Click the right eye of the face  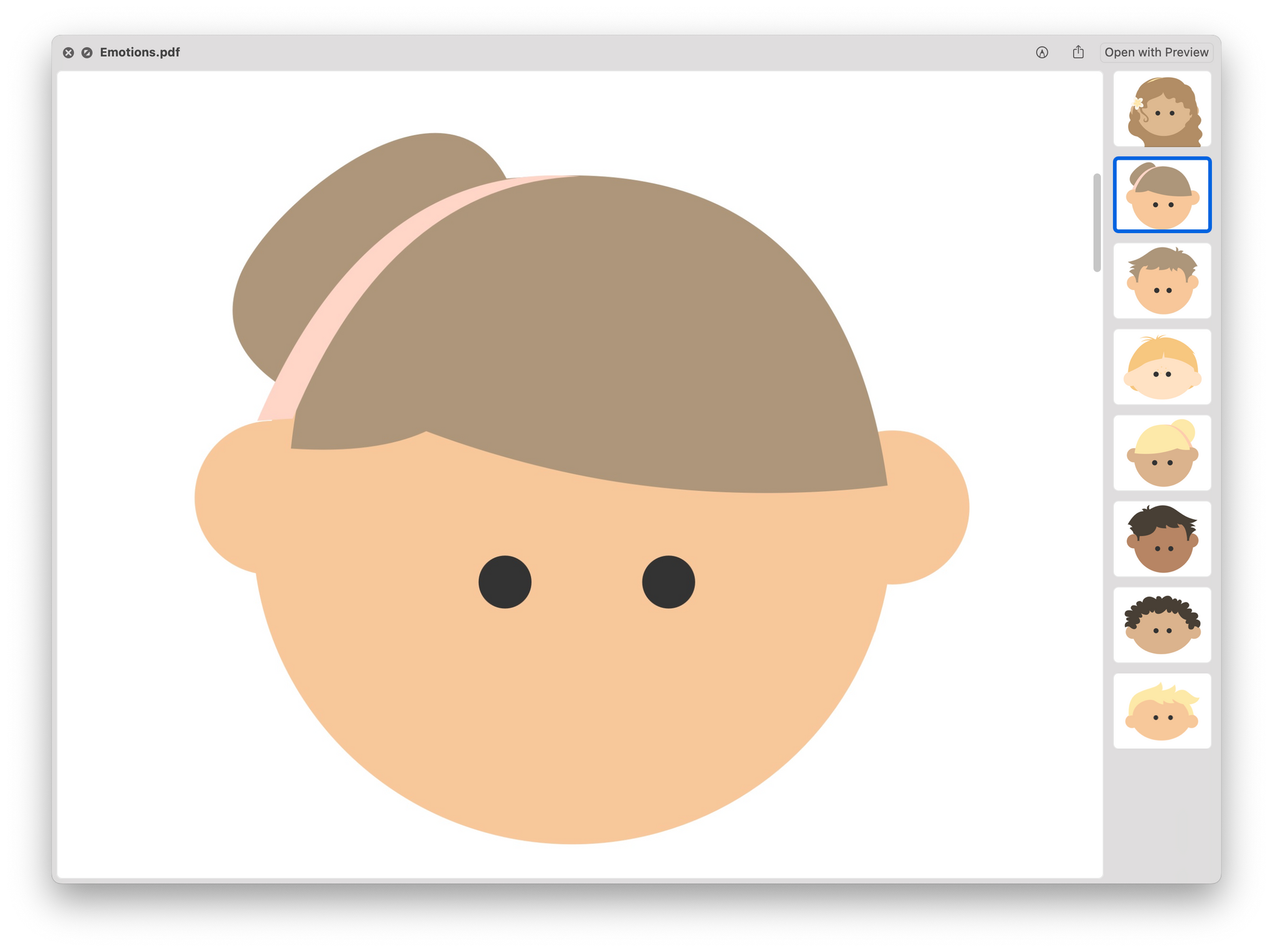coord(668,582)
